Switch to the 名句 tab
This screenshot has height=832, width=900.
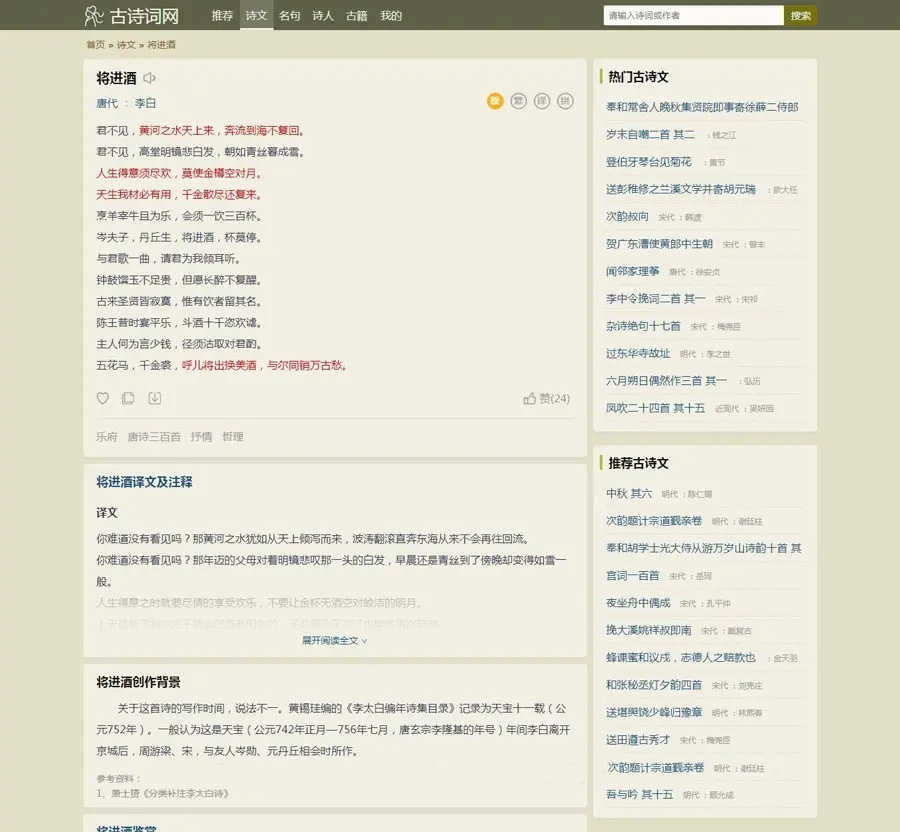[x=289, y=16]
